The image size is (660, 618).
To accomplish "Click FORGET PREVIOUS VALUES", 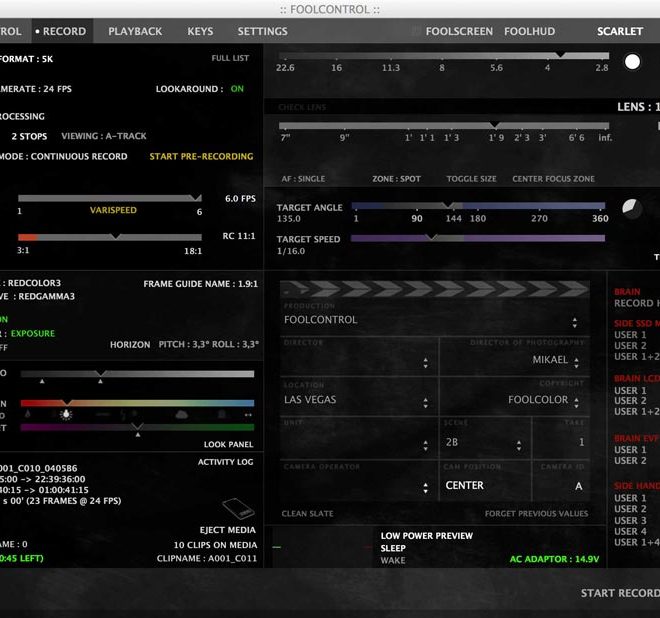I will [x=536, y=514].
